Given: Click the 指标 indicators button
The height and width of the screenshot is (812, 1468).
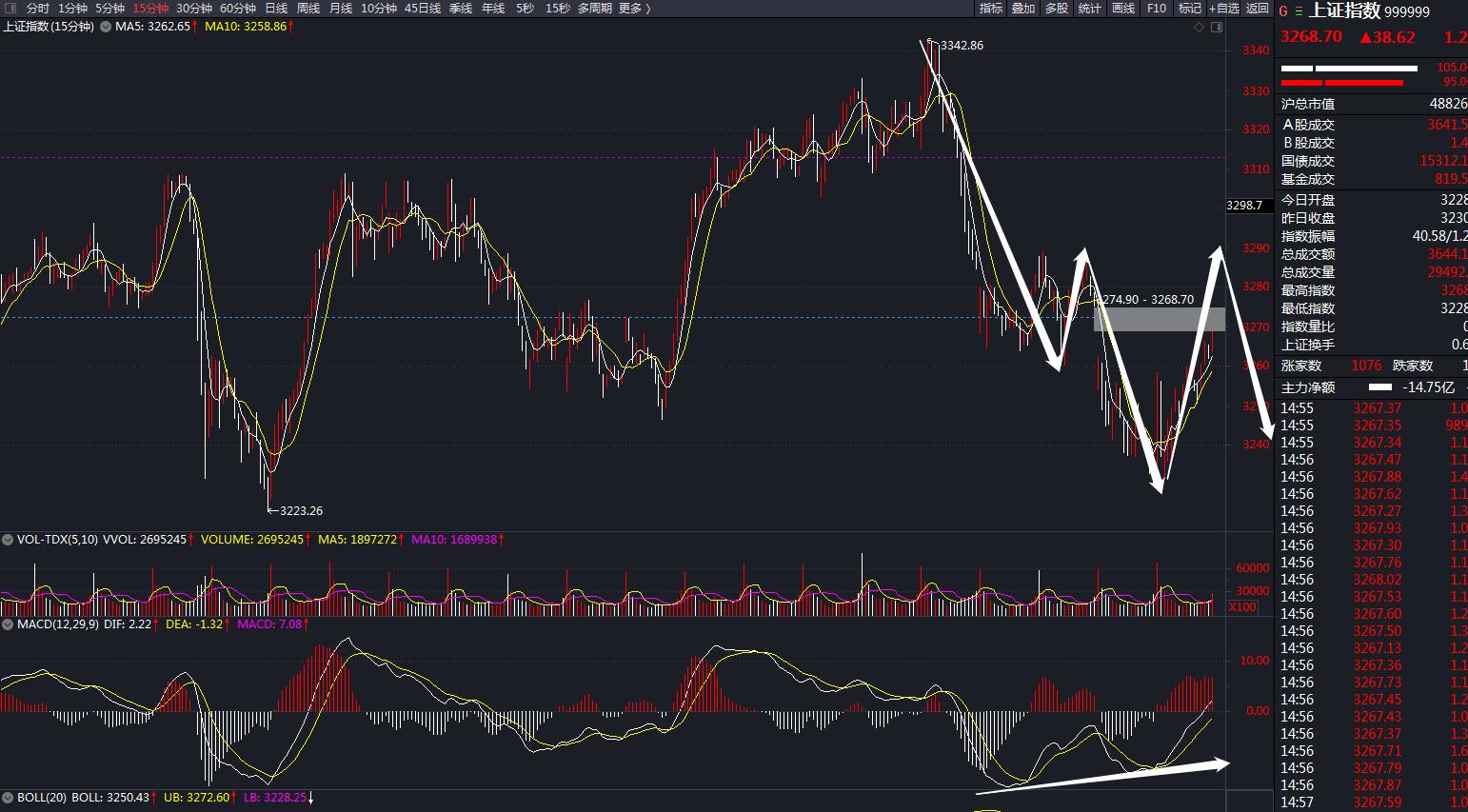Looking at the screenshot, I should 991,8.
